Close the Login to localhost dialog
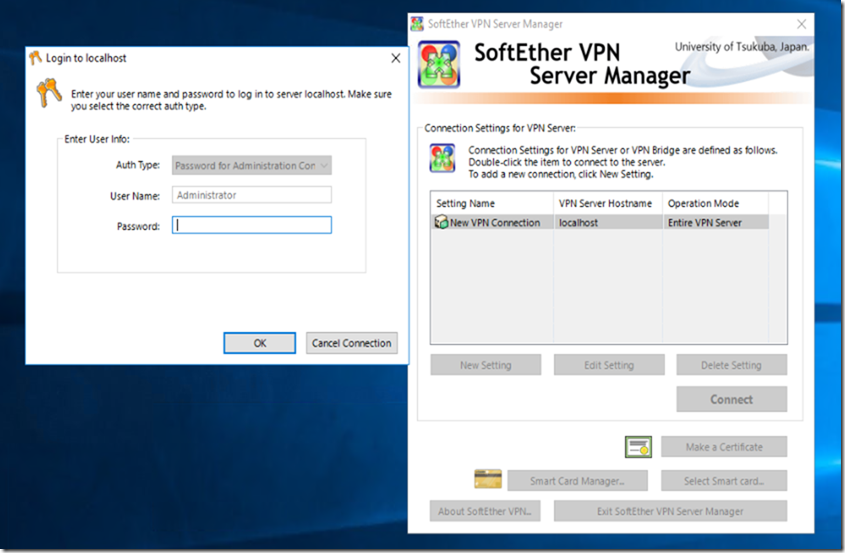Viewport: 845px width, 553px height. [x=395, y=58]
